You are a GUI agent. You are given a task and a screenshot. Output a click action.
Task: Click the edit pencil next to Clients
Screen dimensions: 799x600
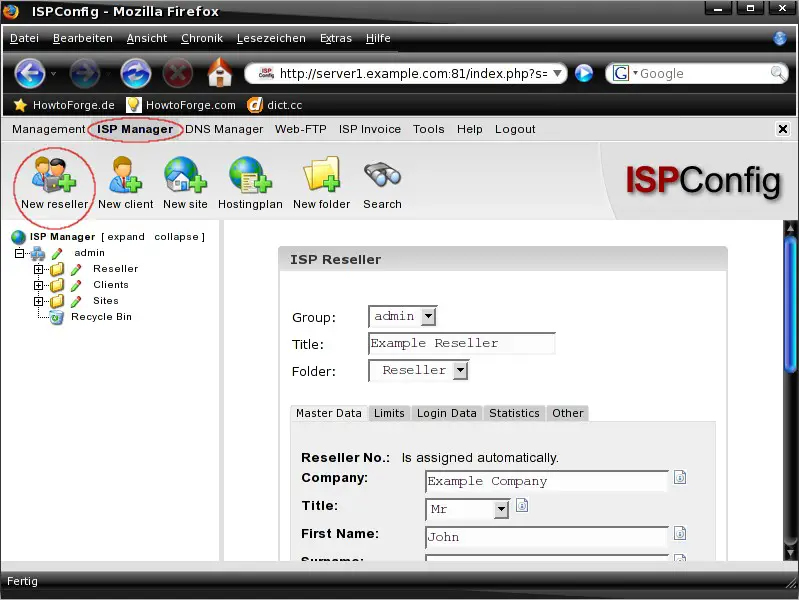(x=76, y=285)
